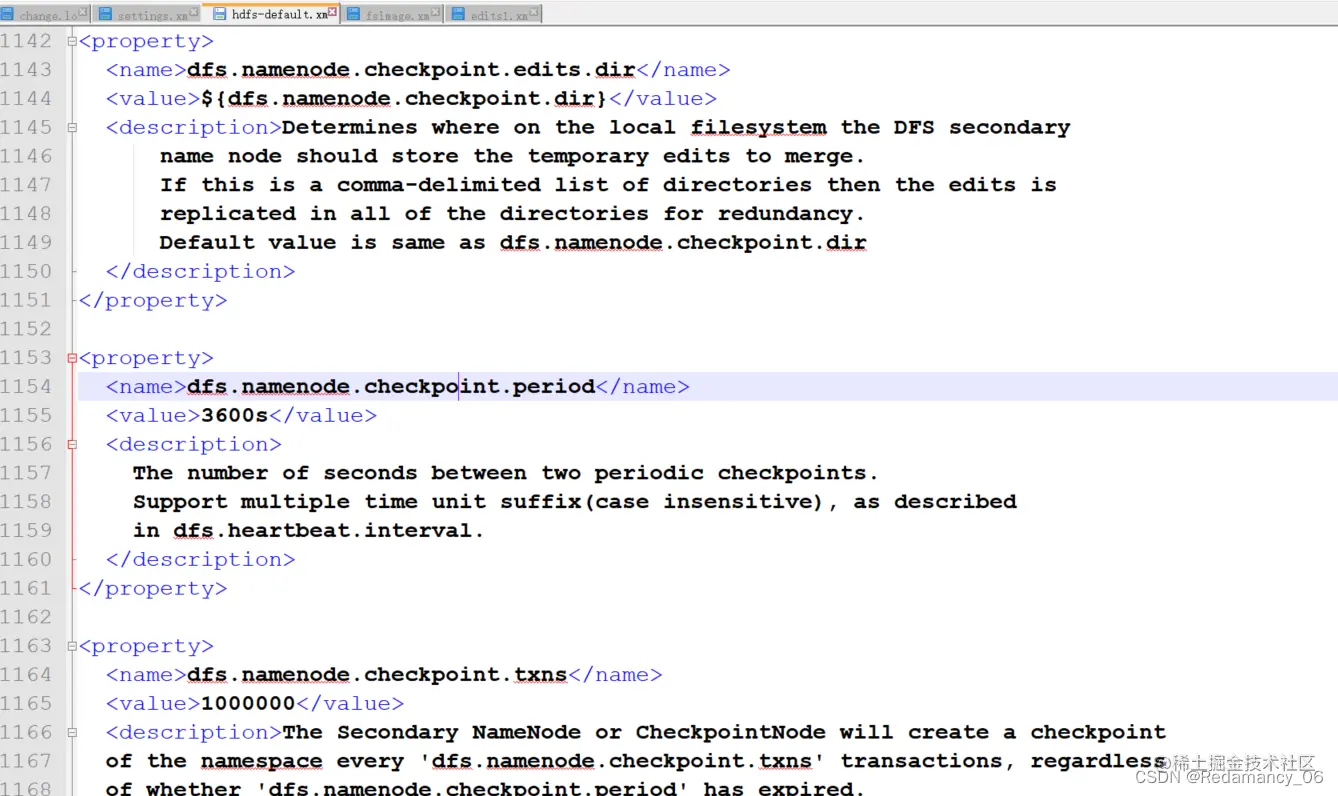Collapse the description fold at line 1156
1338x796 pixels.
point(72,444)
